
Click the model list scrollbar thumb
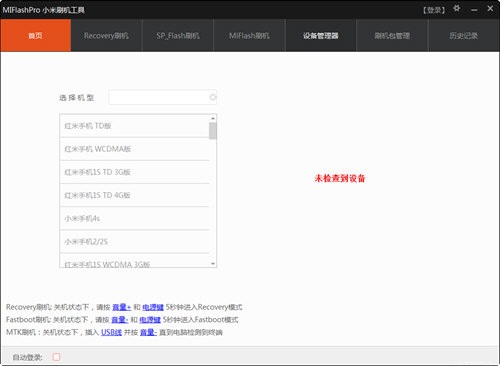point(213,131)
